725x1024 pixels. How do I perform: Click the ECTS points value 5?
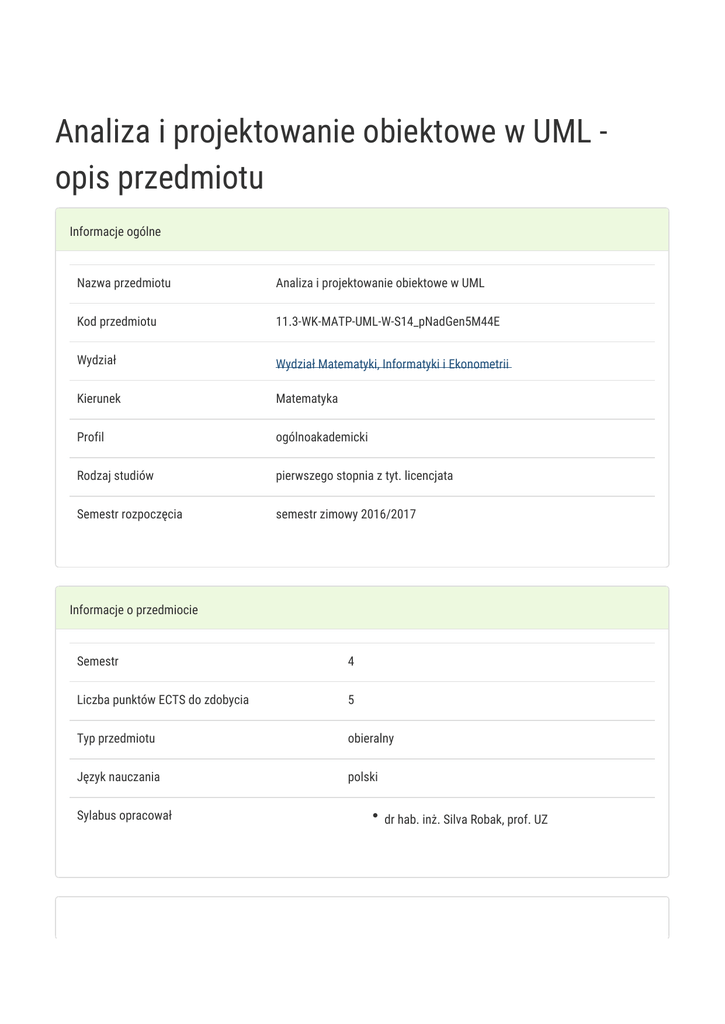(351, 700)
